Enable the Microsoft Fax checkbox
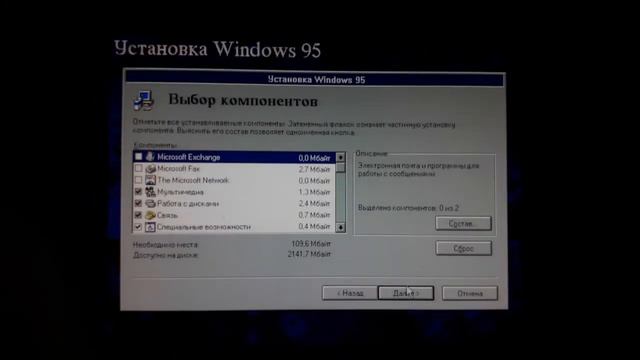Image resolution: width=640 pixels, height=360 pixels. point(138,168)
